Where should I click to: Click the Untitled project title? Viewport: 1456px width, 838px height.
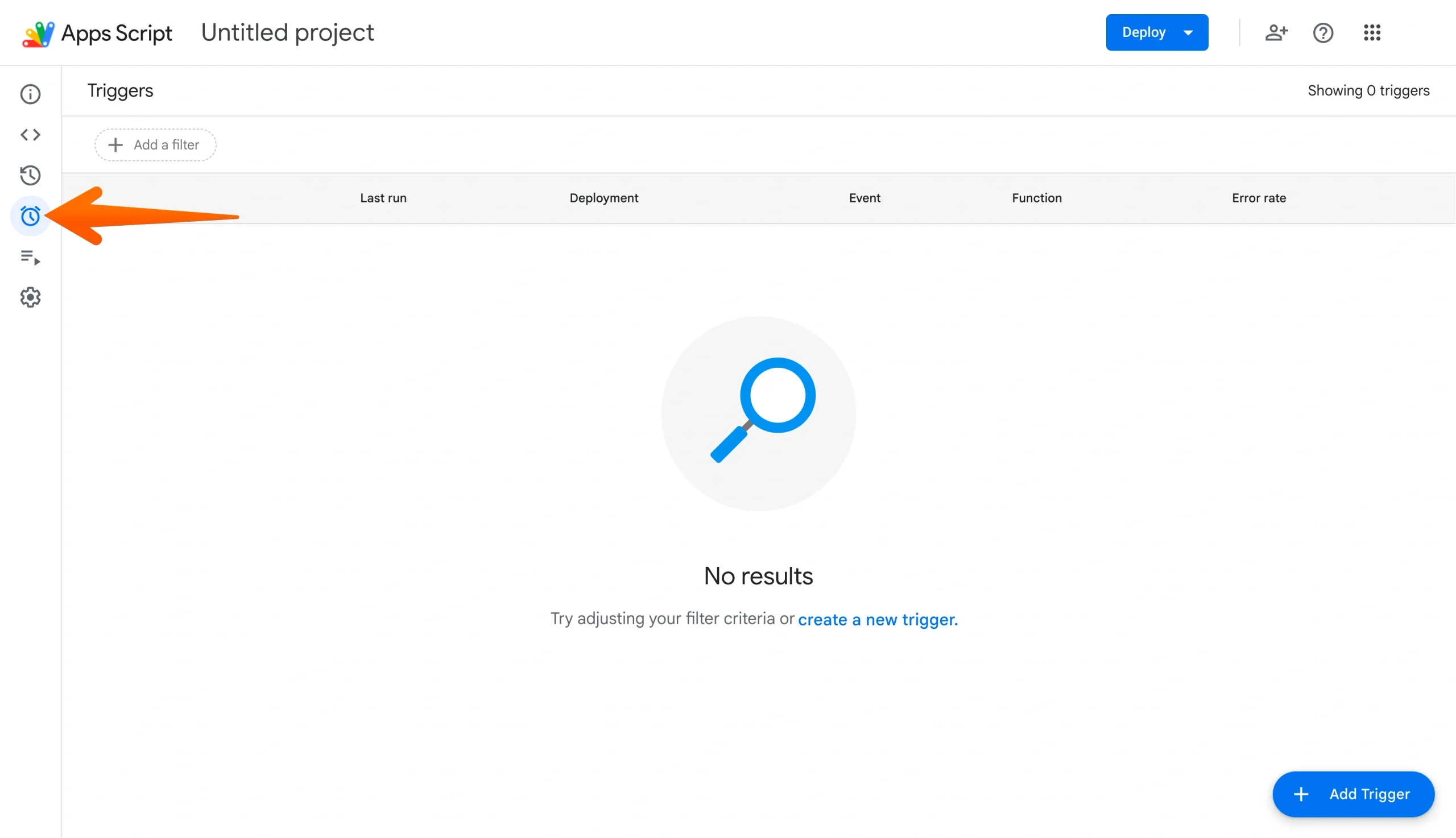(287, 33)
